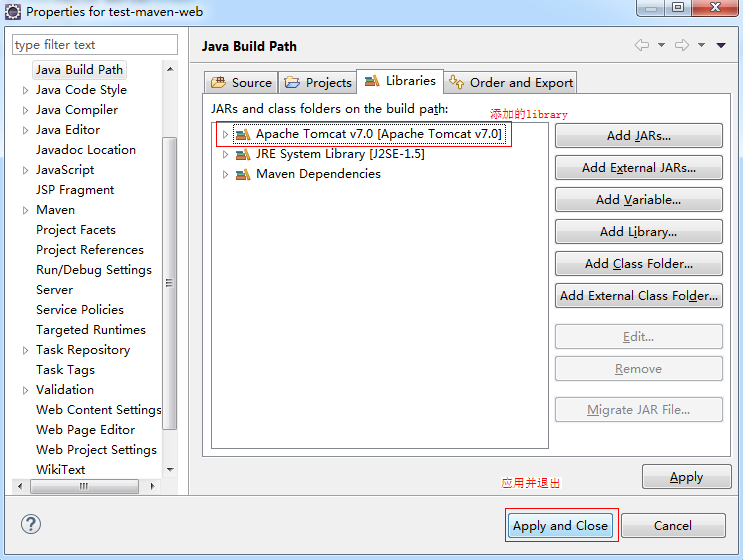Select Server in the tree

[x=54, y=290]
